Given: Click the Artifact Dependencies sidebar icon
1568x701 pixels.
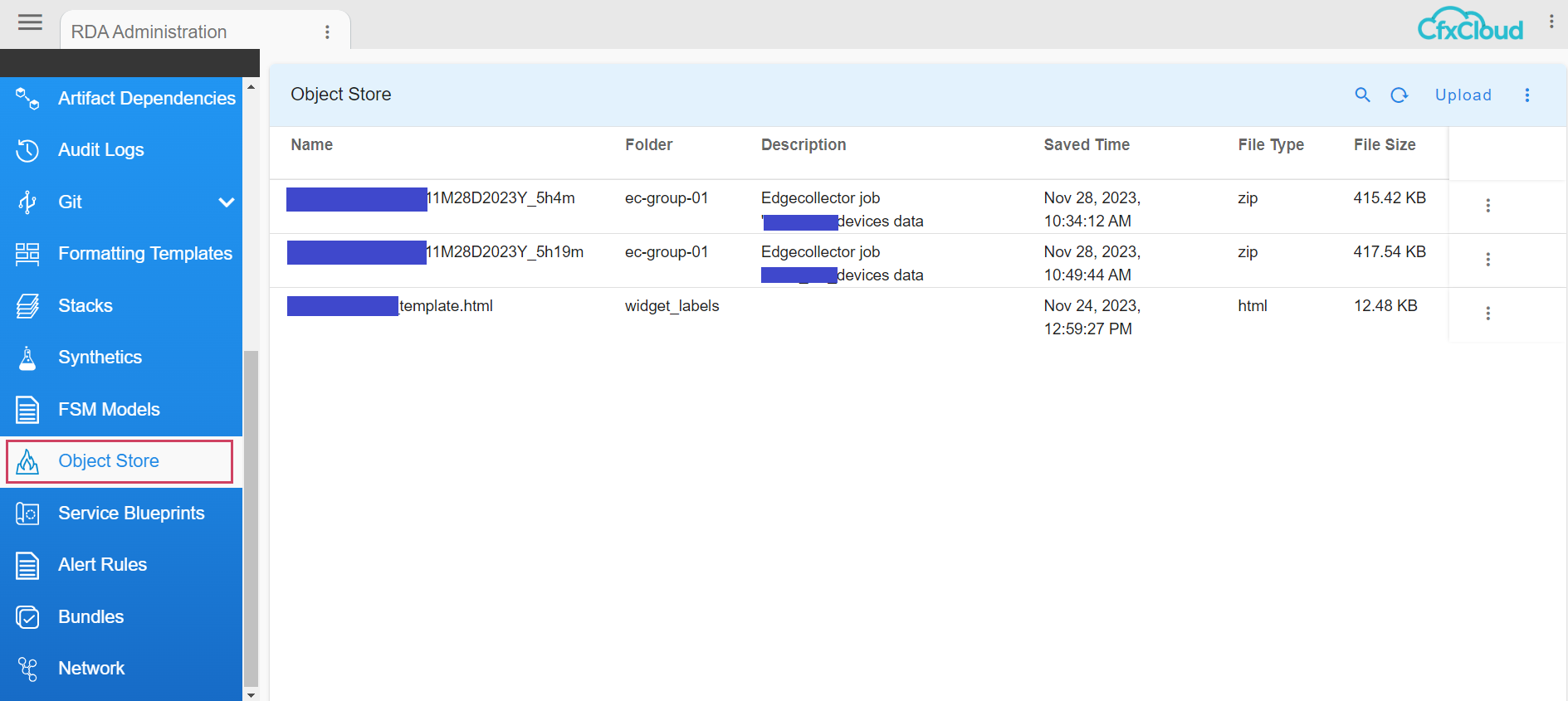Looking at the screenshot, I should [x=27, y=99].
